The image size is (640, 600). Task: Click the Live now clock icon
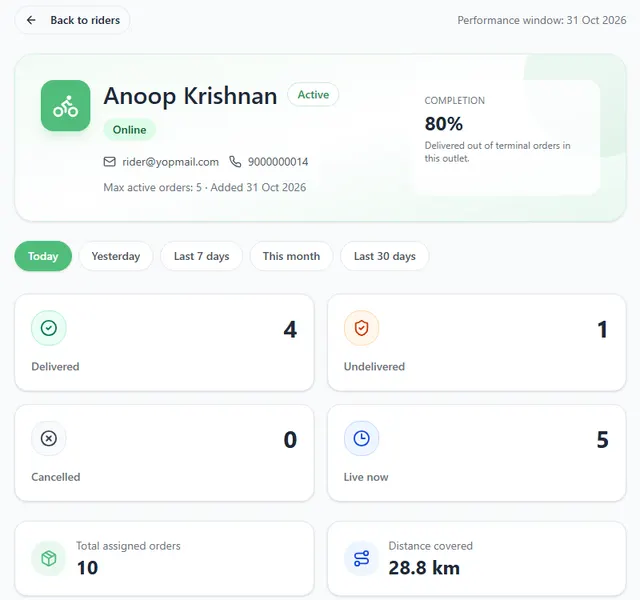click(361, 438)
